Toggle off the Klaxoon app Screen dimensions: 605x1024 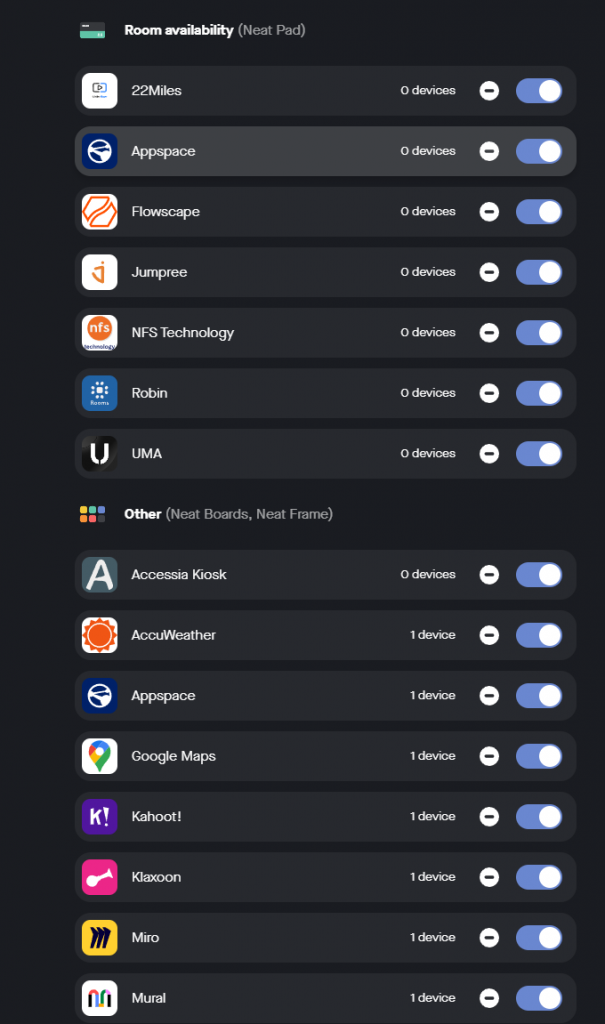539,877
